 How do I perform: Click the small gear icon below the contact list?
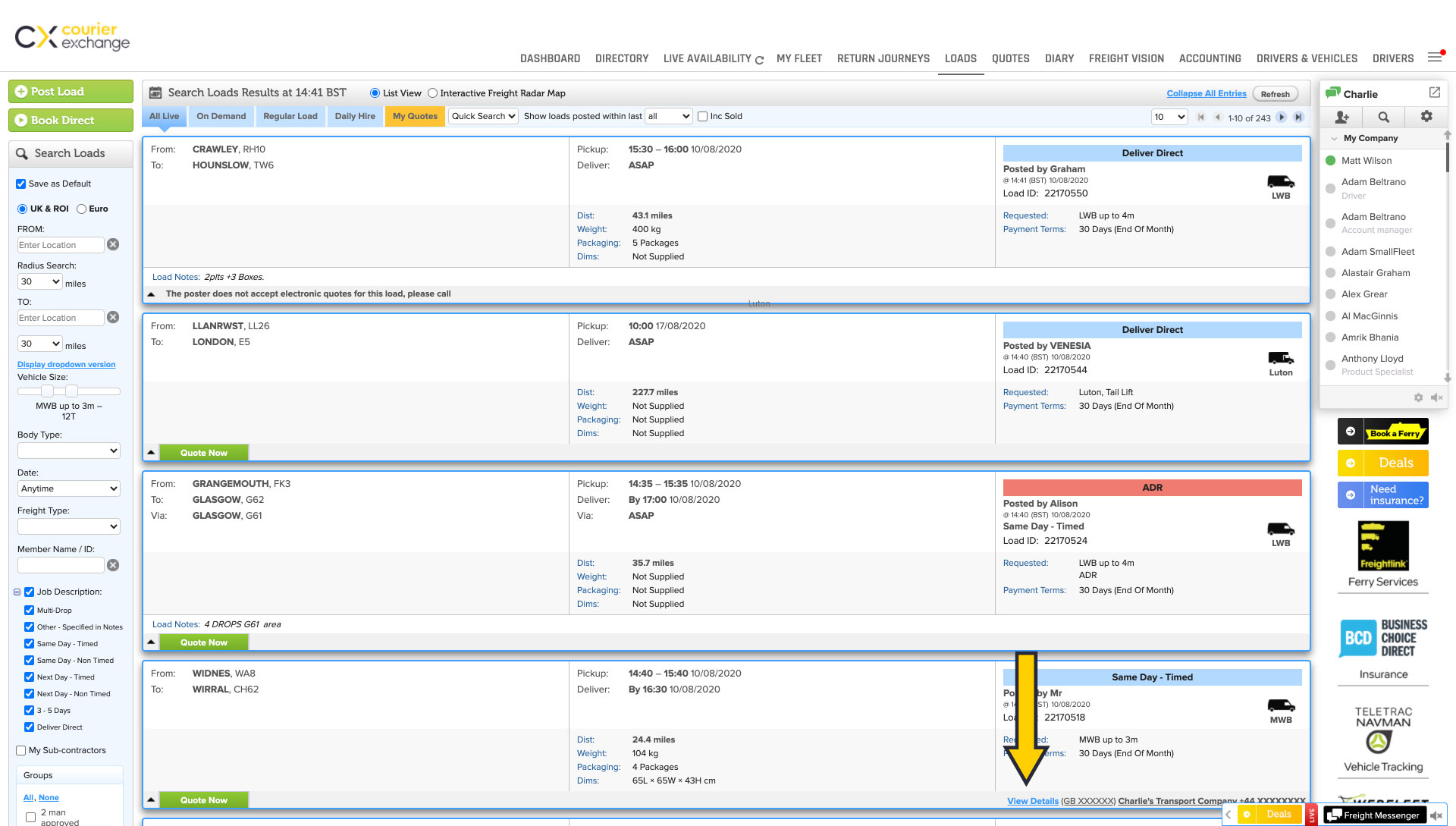pos(1418,397)
